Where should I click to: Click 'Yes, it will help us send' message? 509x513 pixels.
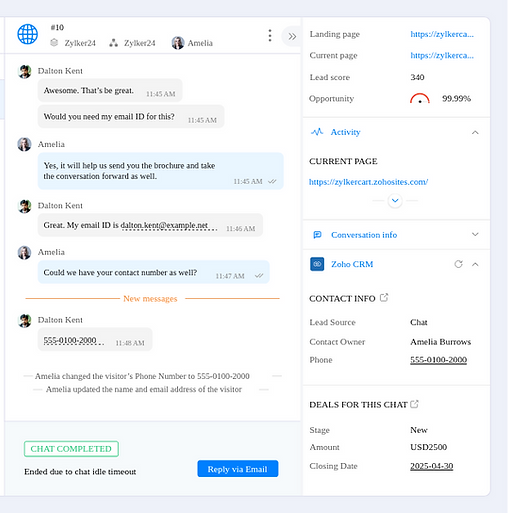160,171
